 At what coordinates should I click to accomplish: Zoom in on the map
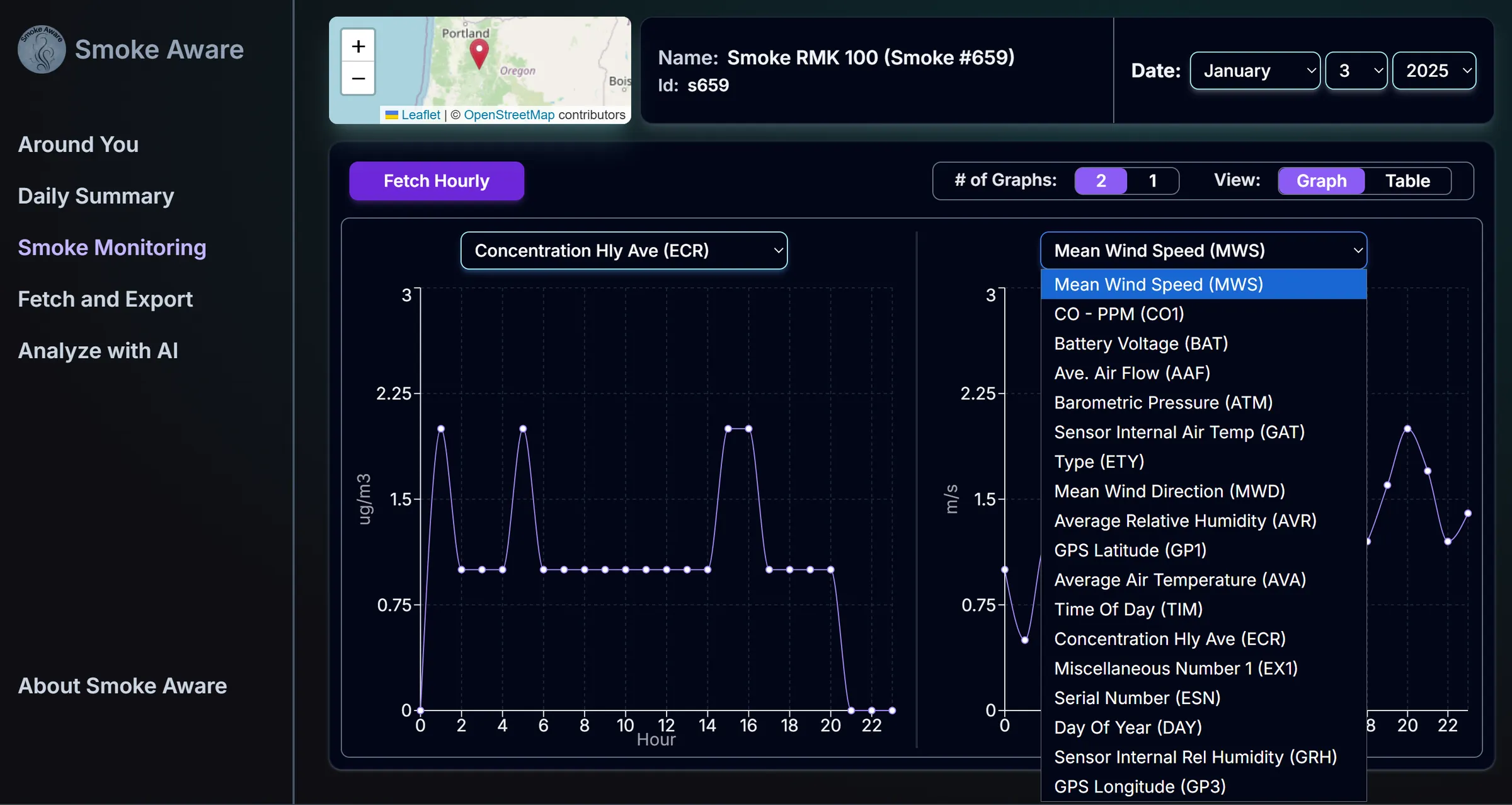click(358, 46)
